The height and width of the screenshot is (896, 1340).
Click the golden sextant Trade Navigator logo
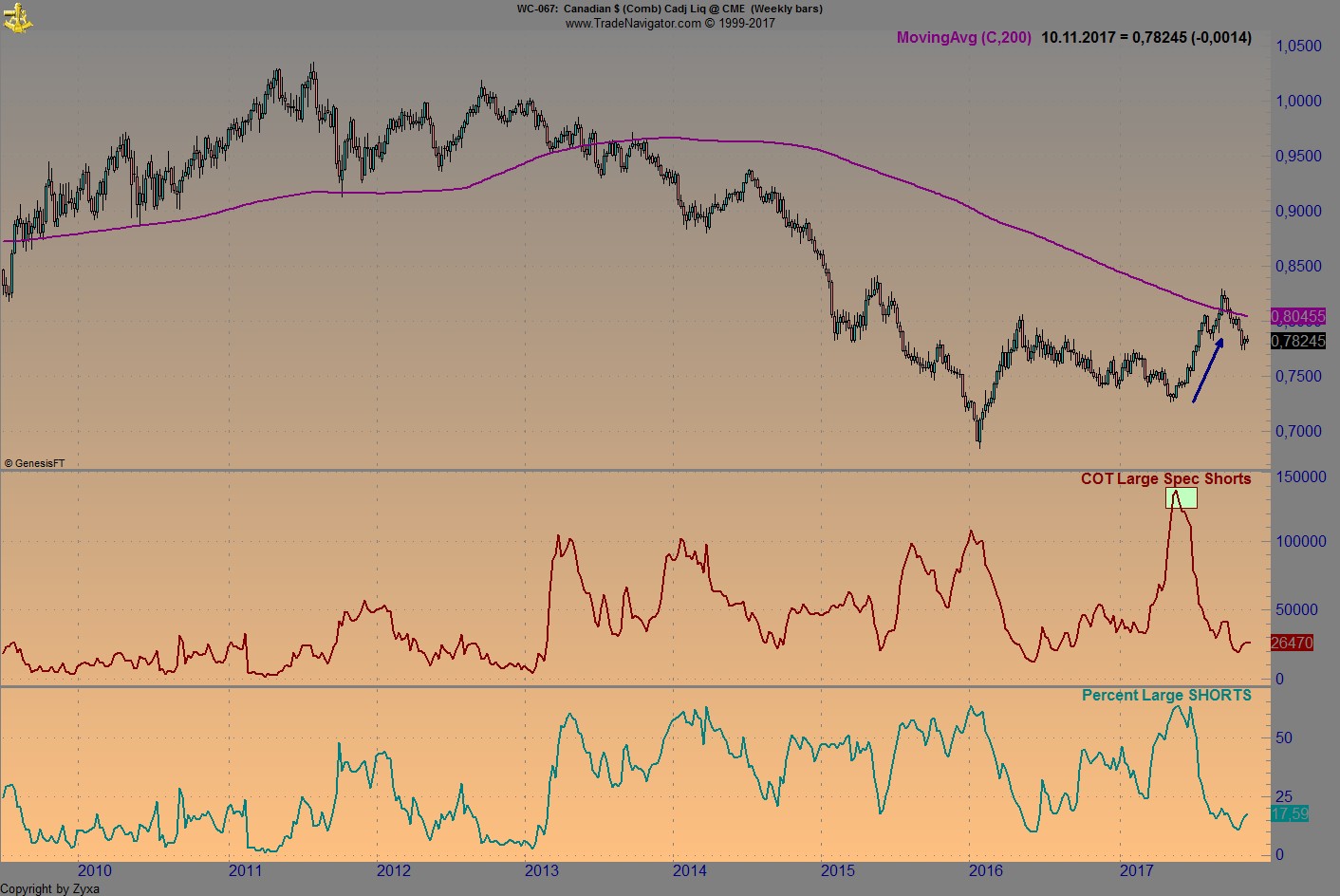pyautogui.click(x=17, y=16)
